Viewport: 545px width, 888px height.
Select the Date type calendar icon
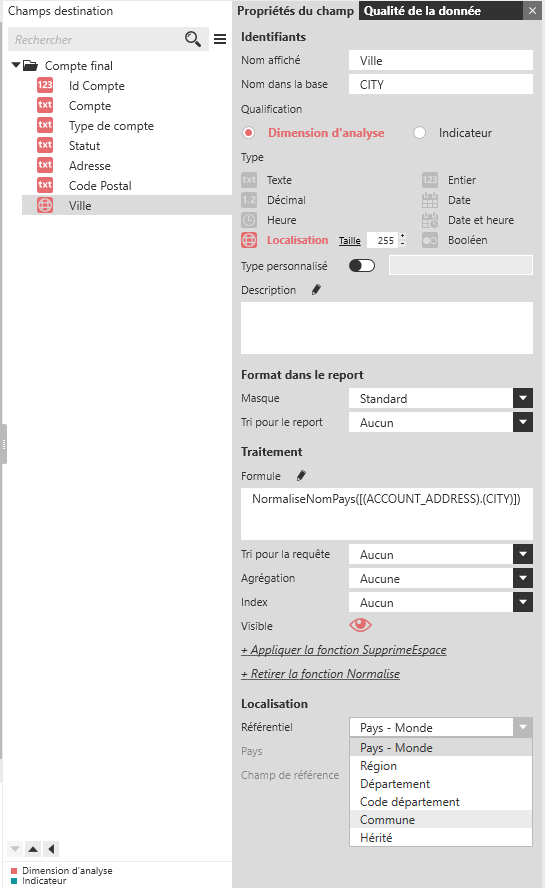(429, 200)
